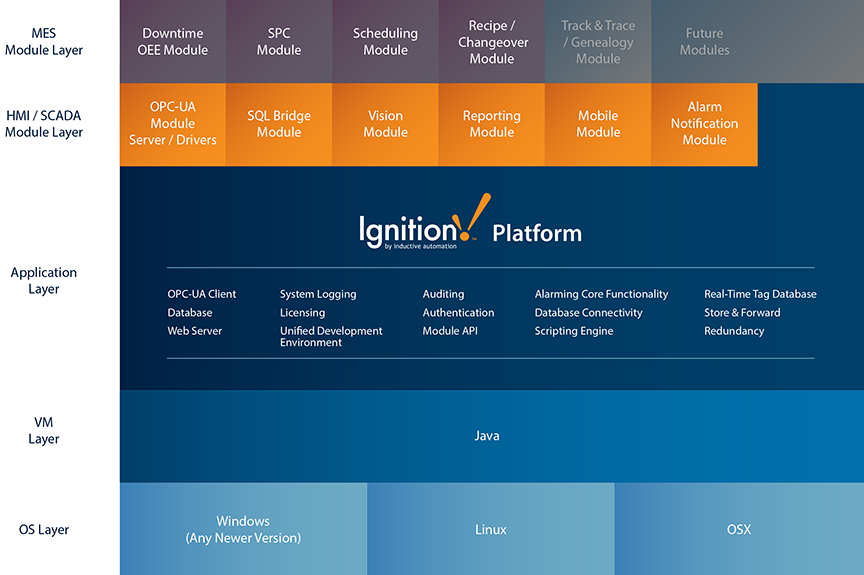This screenshot has width=864, height=575.
Task: Select the SQL Bridge Module block
Action: click(279, 124)
